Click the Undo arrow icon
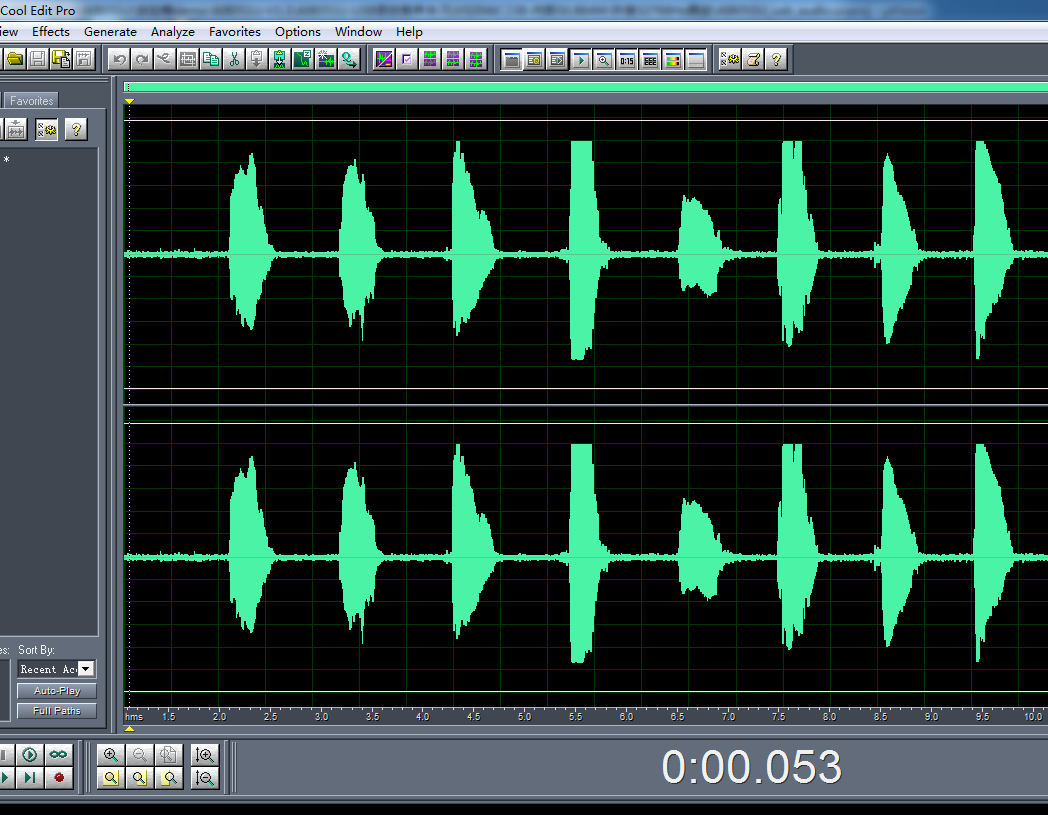Viewport: 1048px width, 815px height. click(119, 60)
